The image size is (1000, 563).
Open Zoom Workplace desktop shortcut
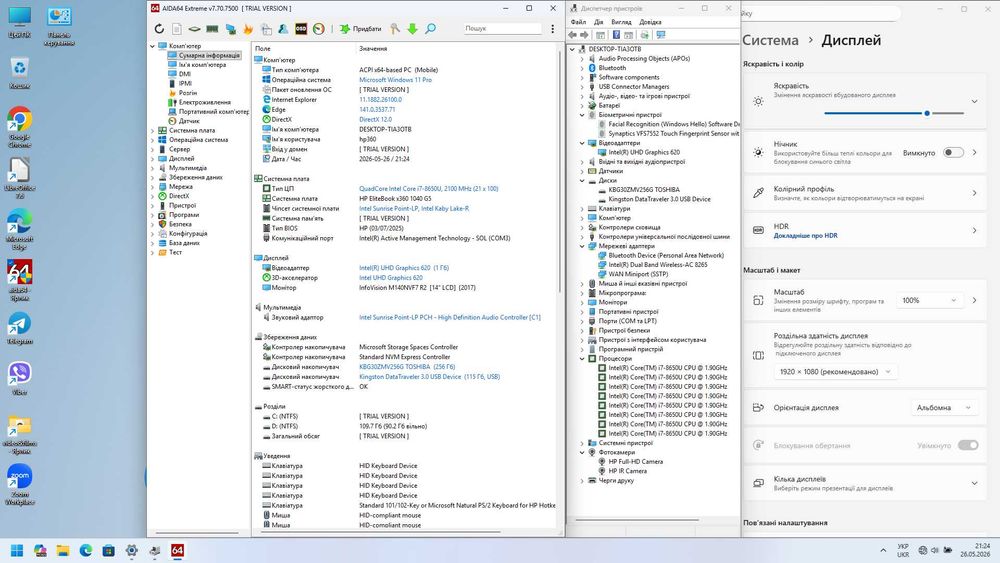click(x=20, y=485)
